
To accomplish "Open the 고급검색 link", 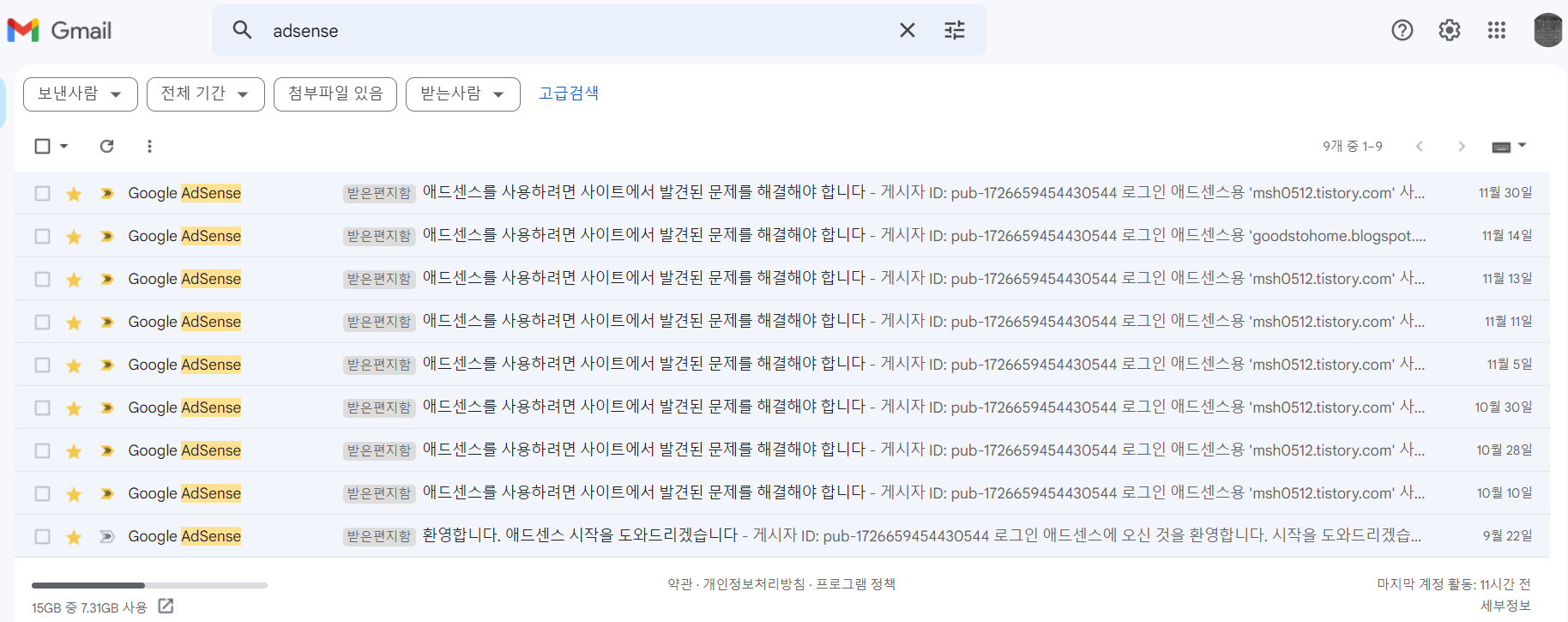I will [x=569, y=94].
